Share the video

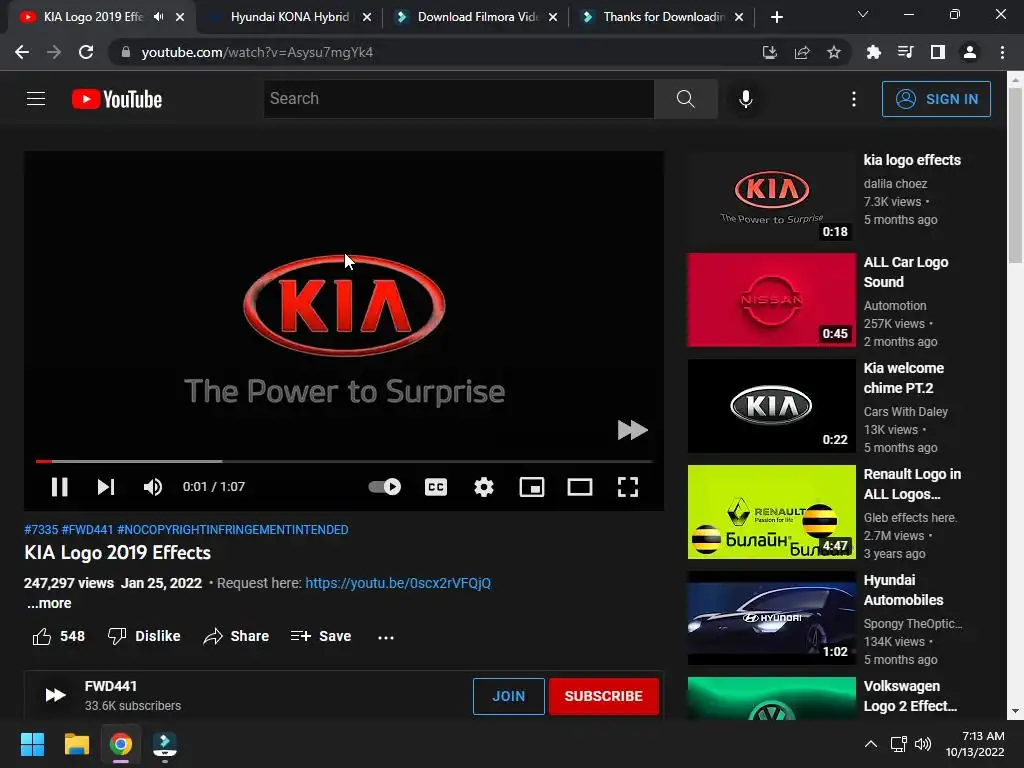tap(236, 636)
